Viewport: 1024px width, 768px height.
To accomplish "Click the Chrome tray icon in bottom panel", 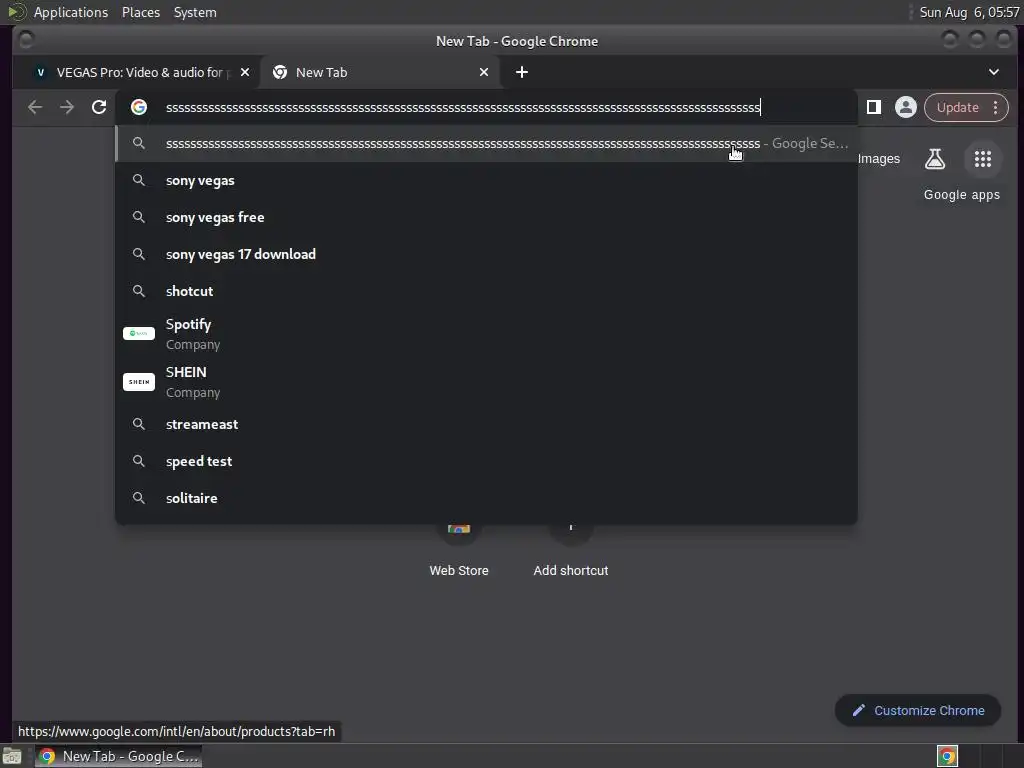I will (x=947, y=756).
